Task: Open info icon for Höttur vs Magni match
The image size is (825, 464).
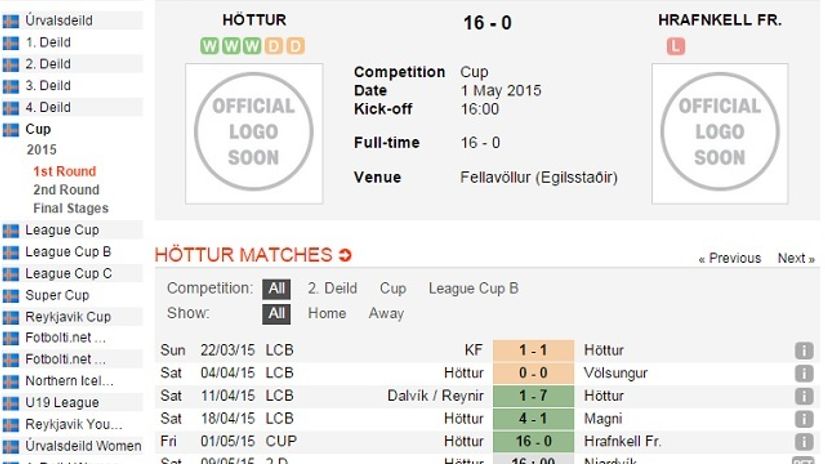Action: click(x=803, y=419)
